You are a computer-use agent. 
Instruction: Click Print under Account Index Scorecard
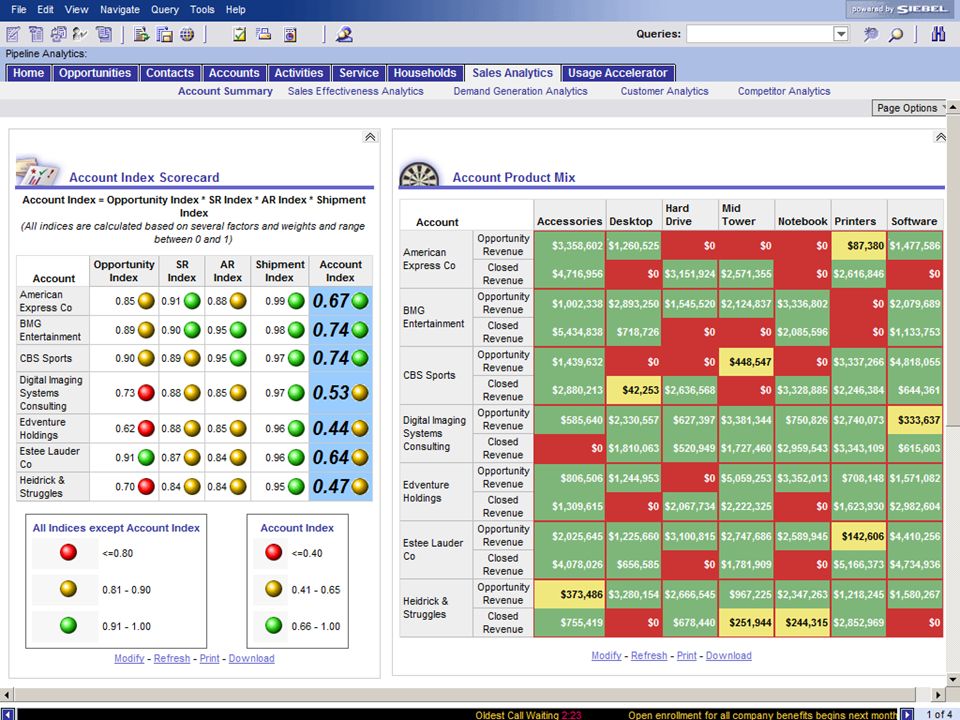(x=209, y=658)
